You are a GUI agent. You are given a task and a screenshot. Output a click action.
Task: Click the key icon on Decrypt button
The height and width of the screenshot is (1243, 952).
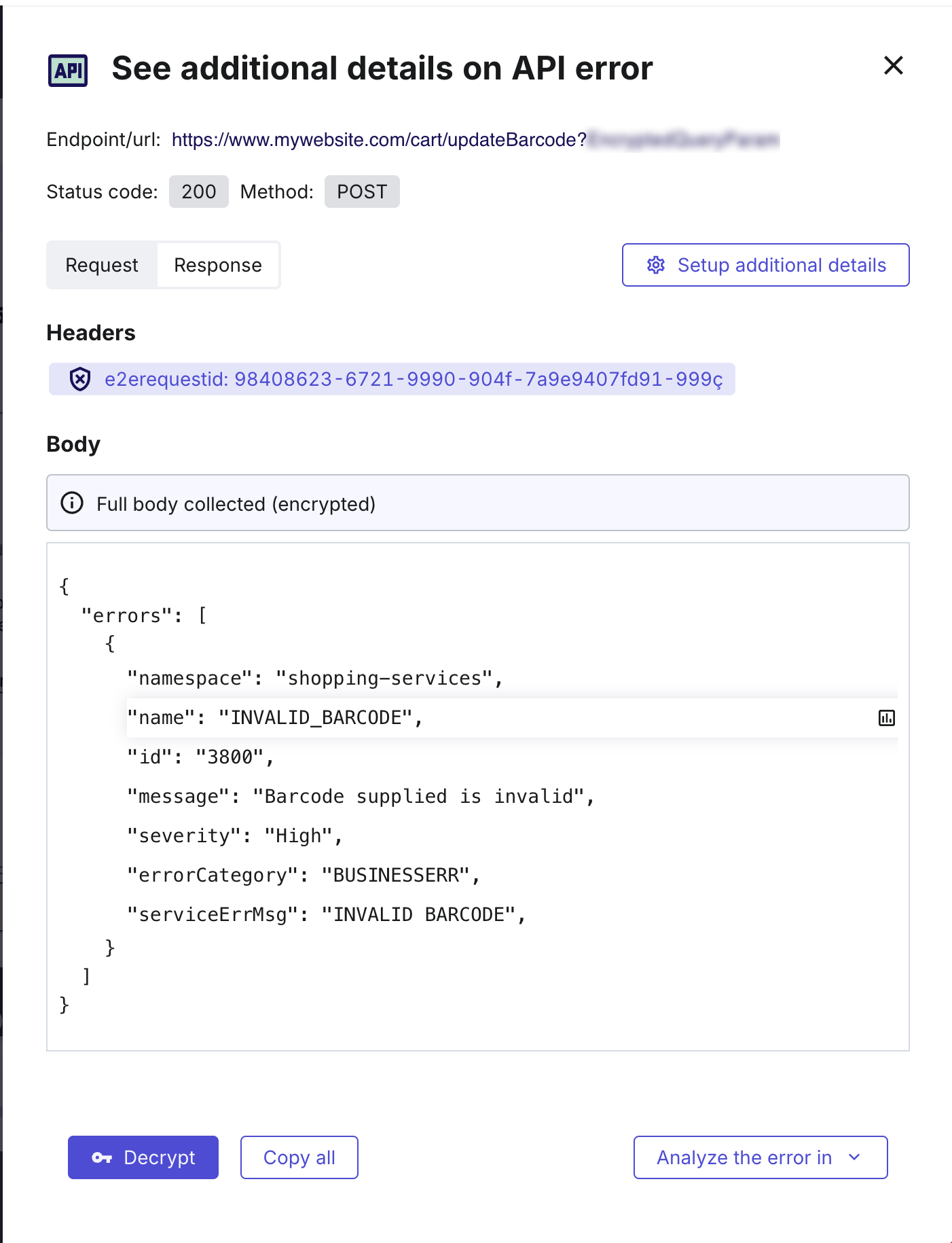102,1157
